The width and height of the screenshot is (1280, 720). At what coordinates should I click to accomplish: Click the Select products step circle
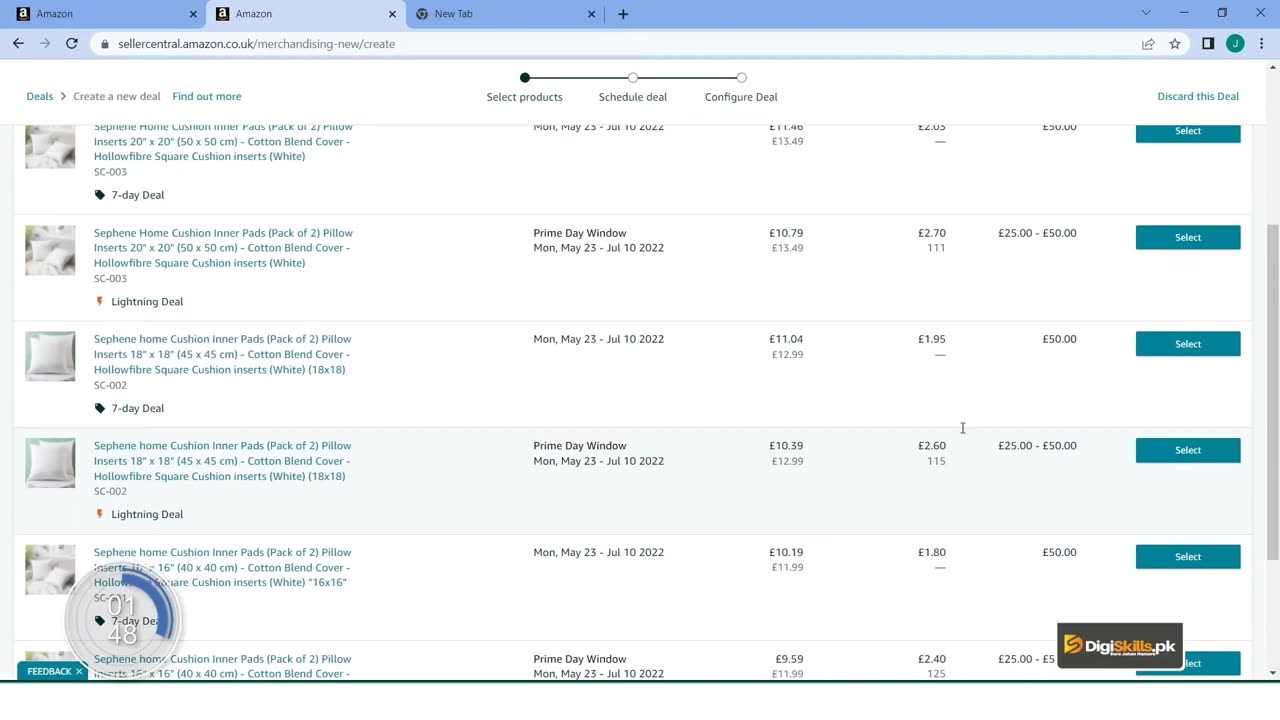click(x=525, y=78)
